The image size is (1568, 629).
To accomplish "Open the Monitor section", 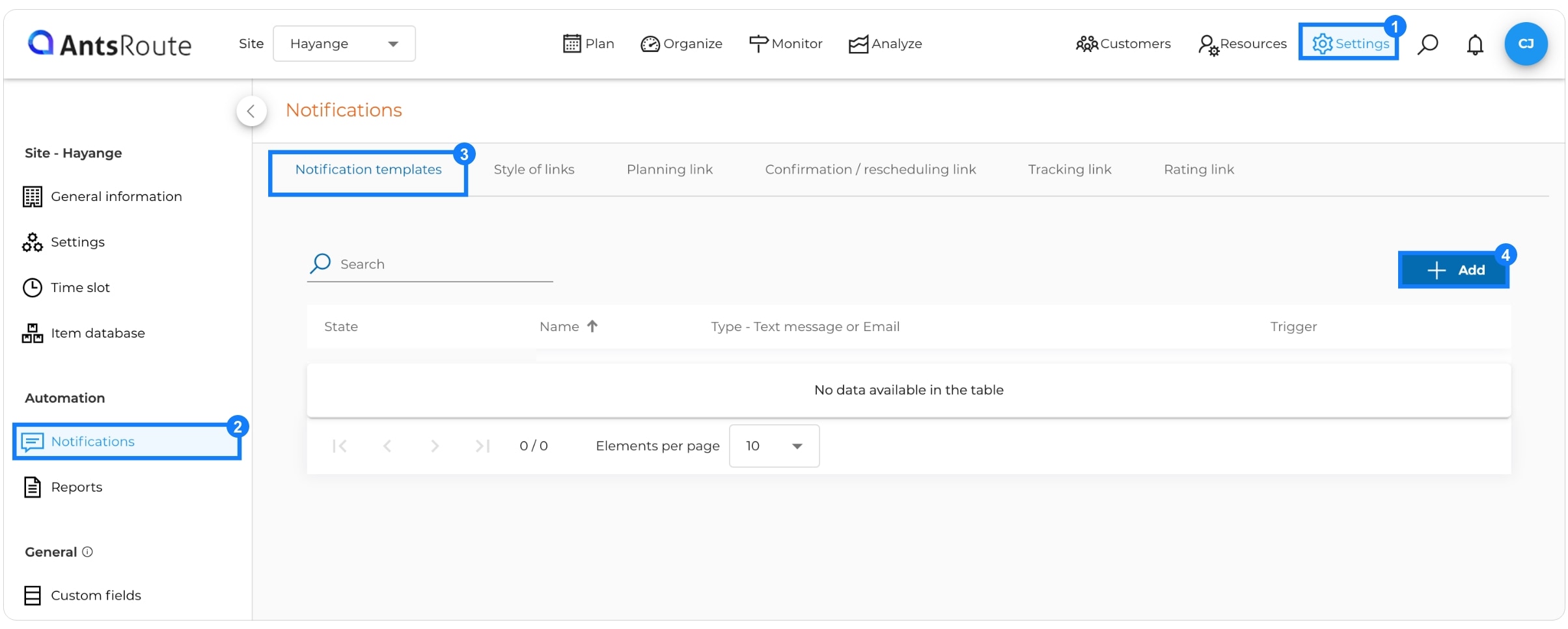I will coord(786,44).
